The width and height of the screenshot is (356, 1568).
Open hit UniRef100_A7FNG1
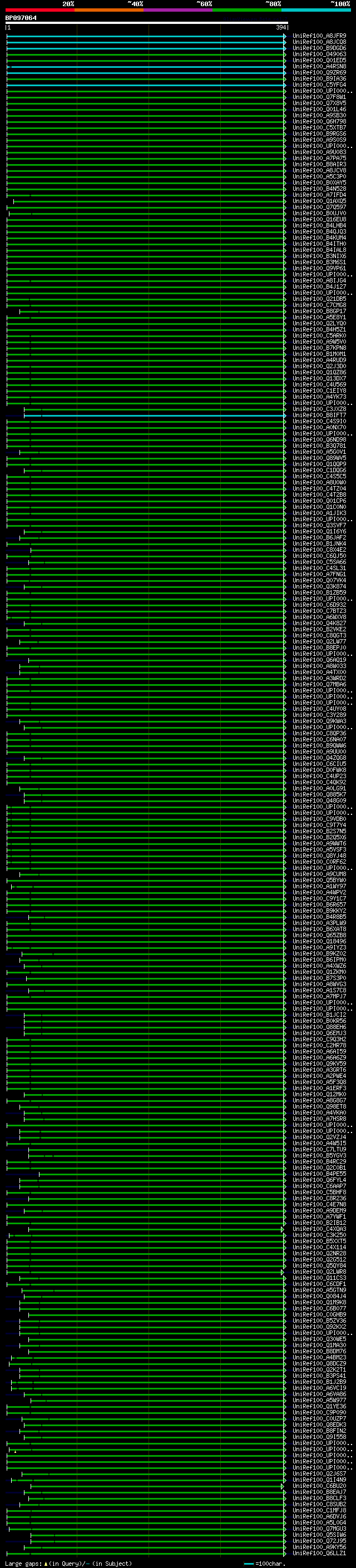[319, 575]
